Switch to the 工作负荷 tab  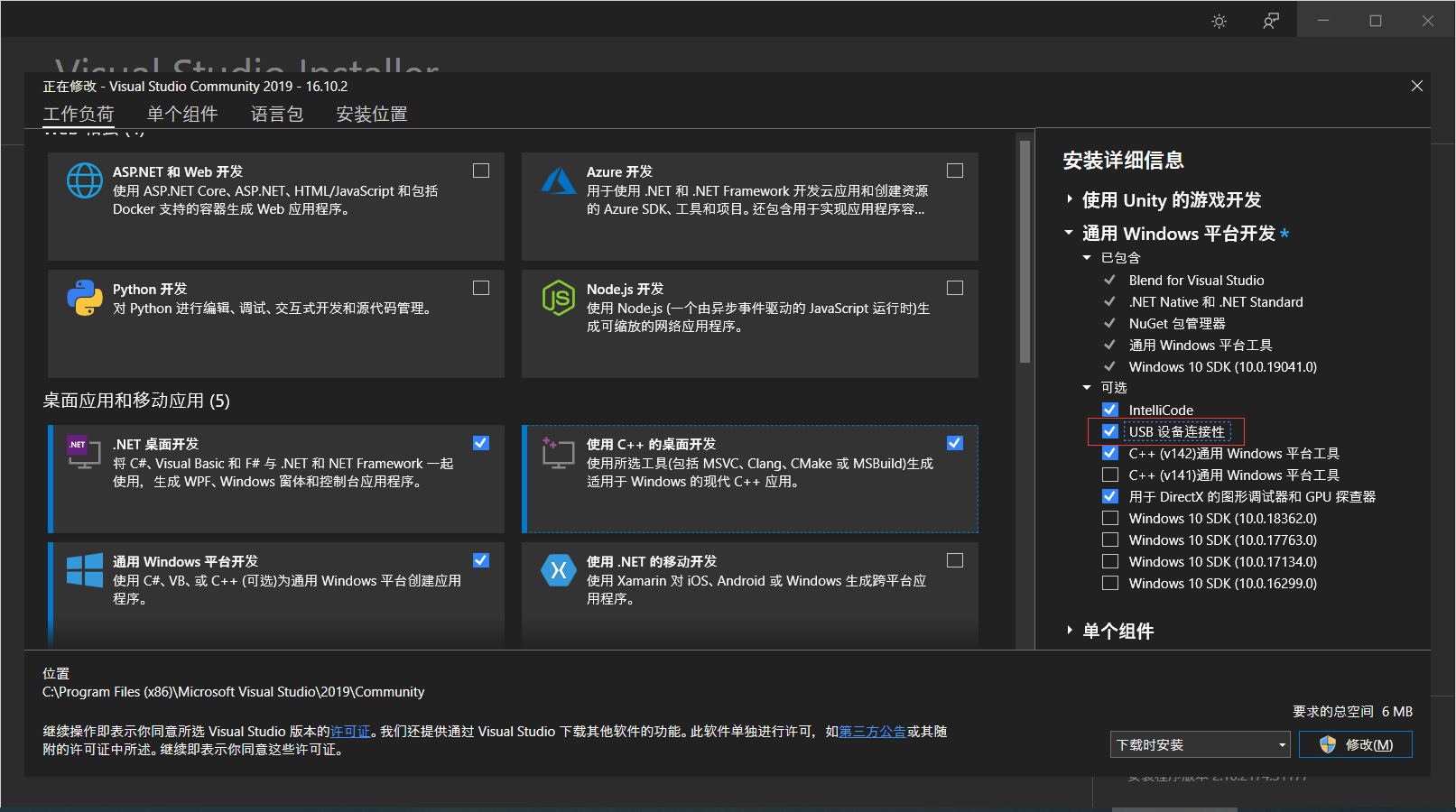coord(79,114)
